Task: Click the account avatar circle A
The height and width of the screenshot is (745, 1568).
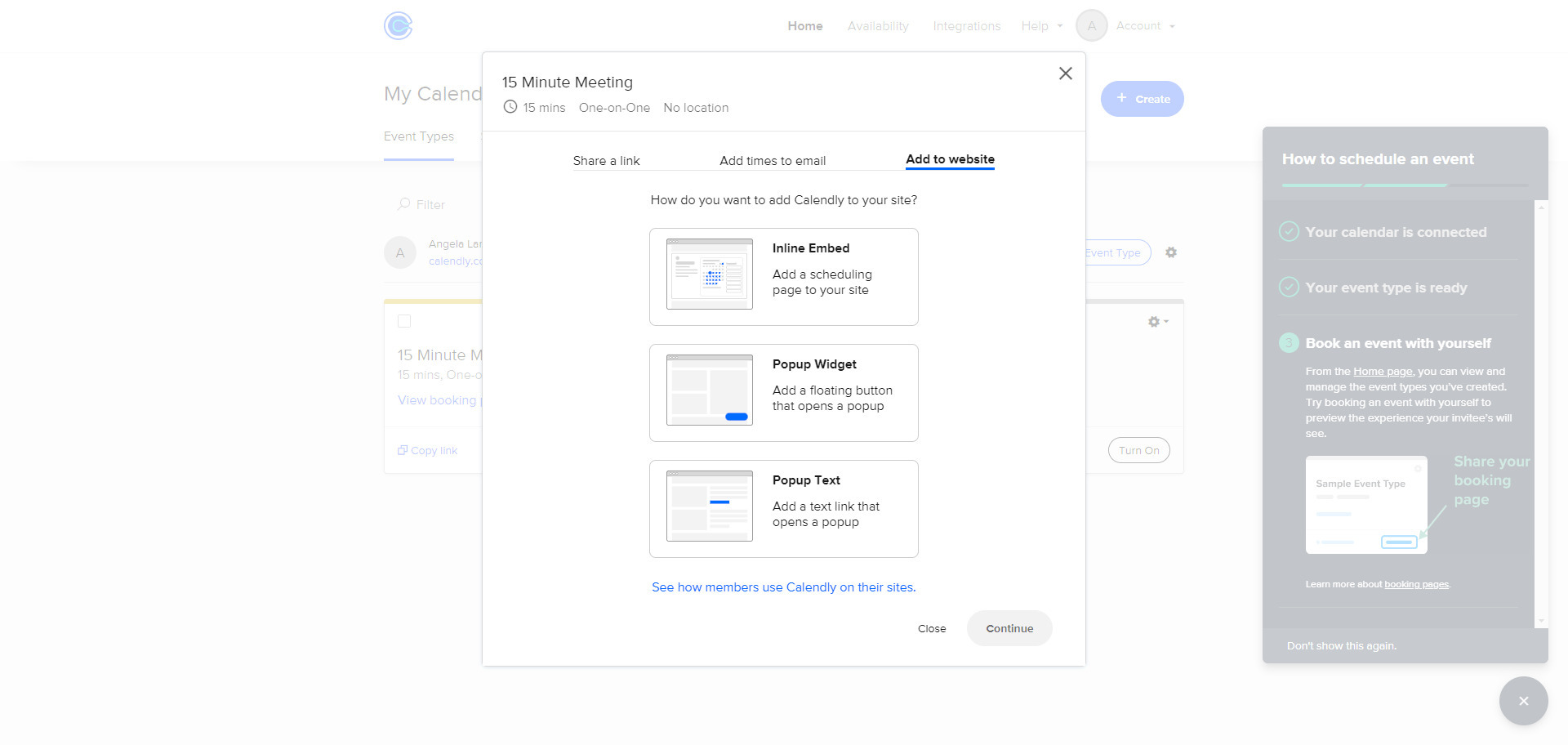Action: (1092, 26)
